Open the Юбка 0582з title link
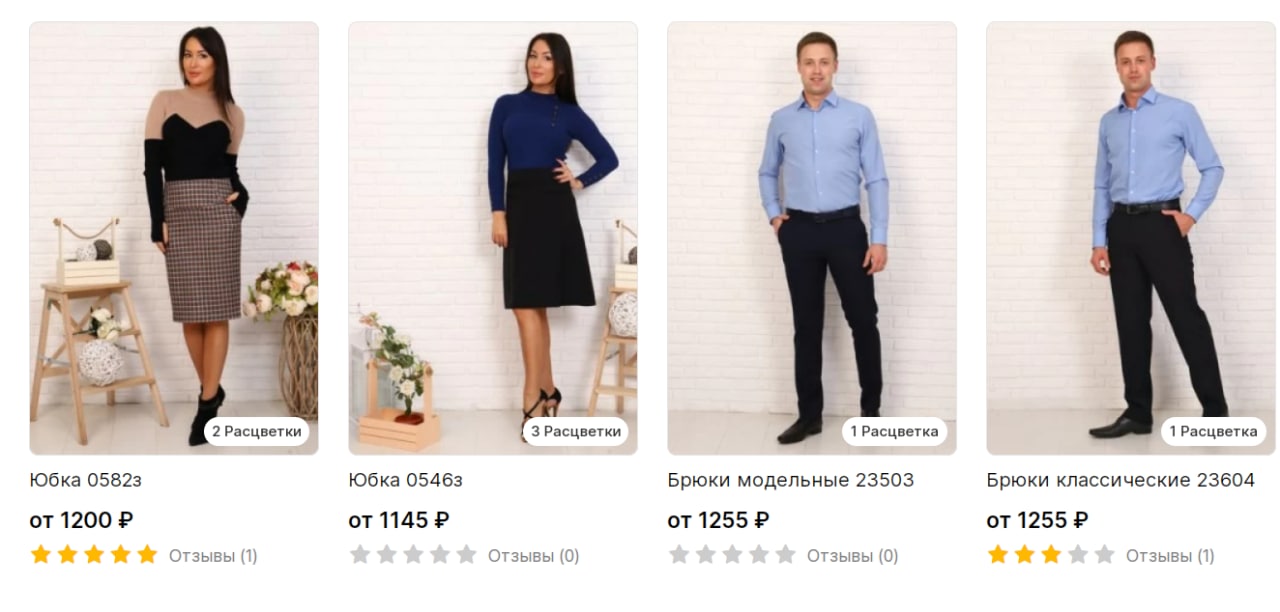The height and width of the screenshot is (612, 1280). [86, 480]
